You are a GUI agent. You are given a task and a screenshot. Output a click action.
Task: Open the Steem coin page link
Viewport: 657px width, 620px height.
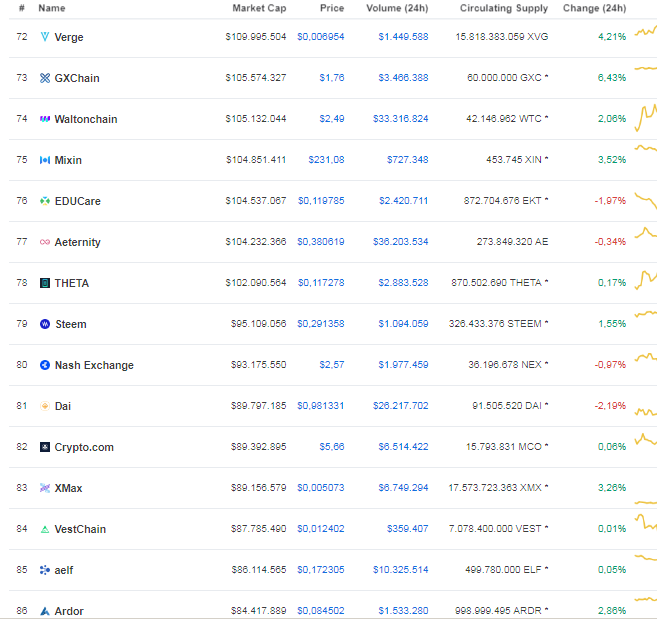71,325
